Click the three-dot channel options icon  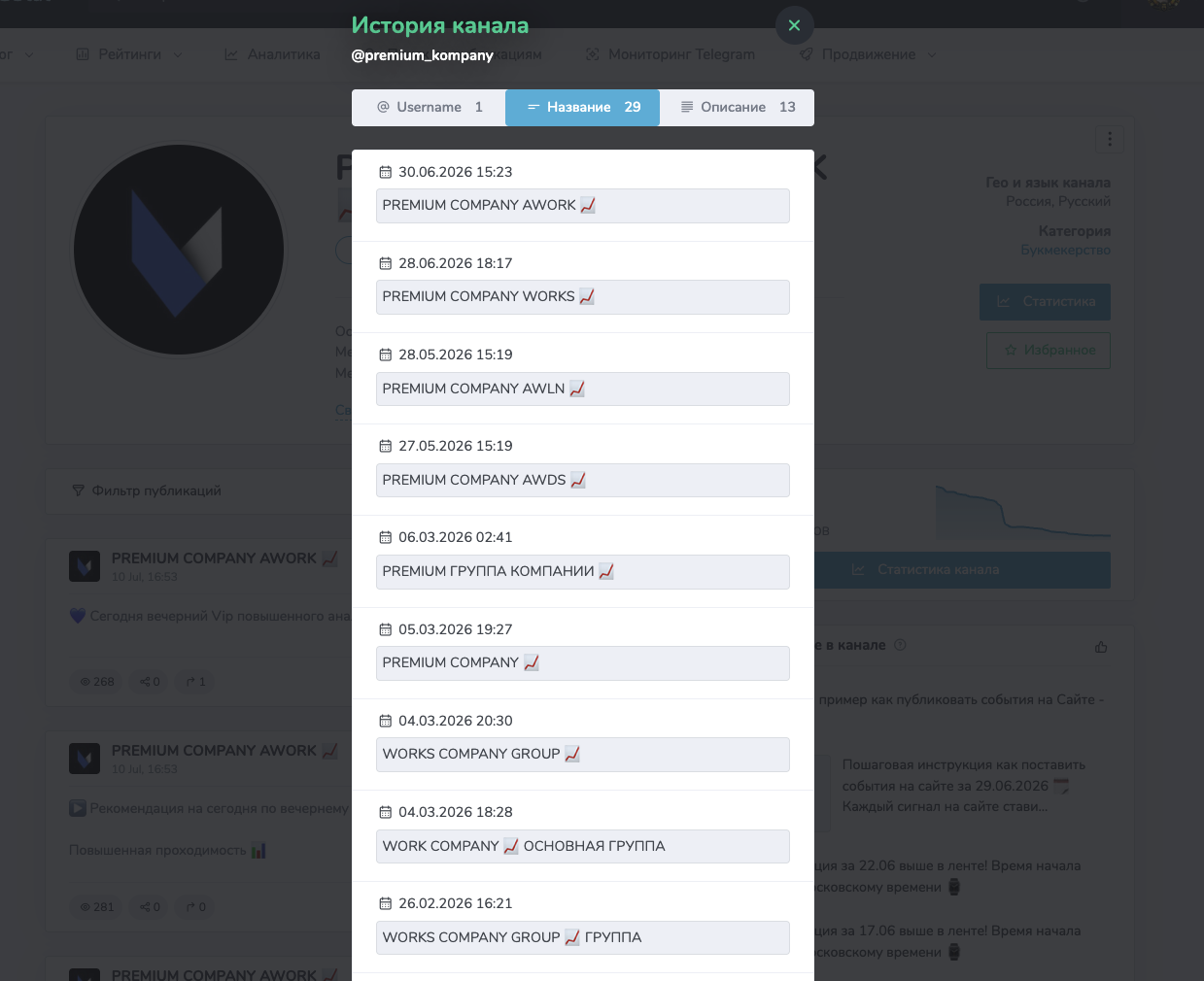pyautogui.click(x=1110, y=139)
